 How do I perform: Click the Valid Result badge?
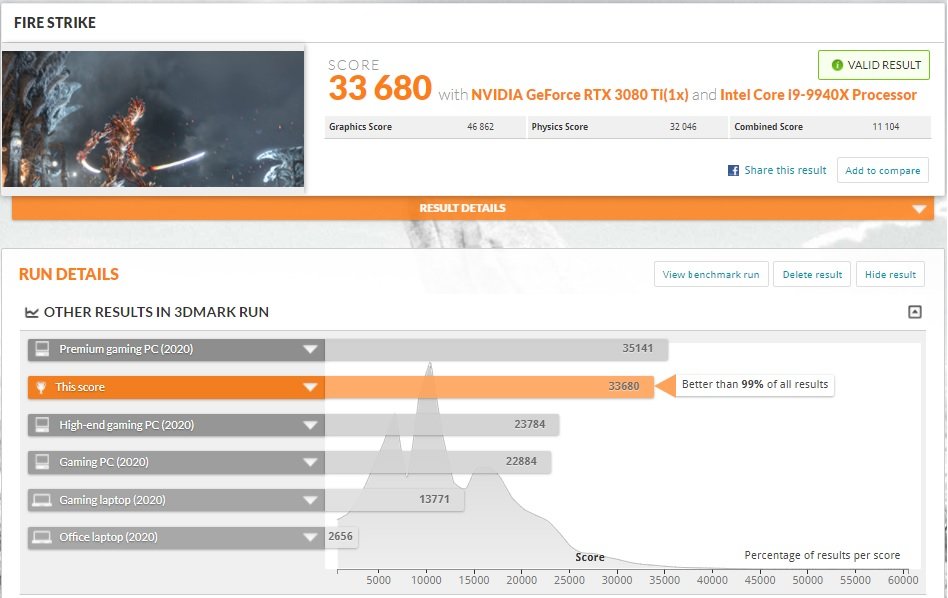click(x=874, y=65)
